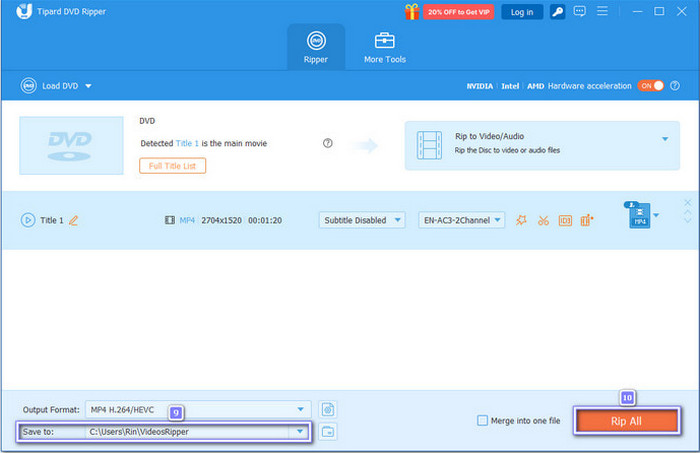
Task: Click the Tipard DVD Ripper logo
Action: 24,12
